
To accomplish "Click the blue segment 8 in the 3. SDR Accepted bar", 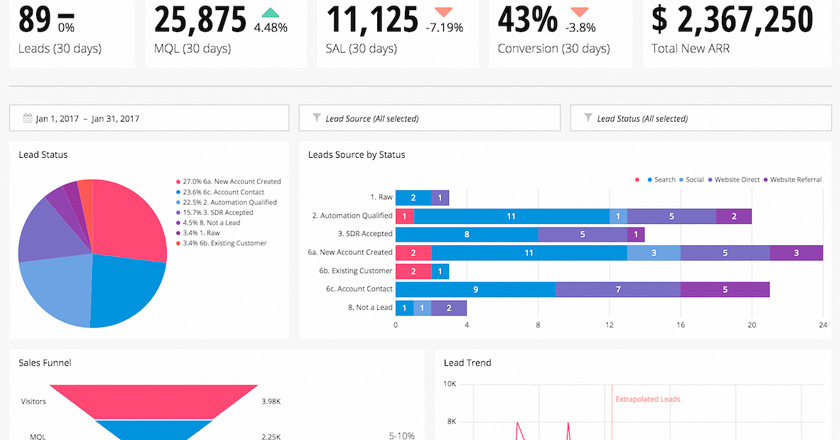I will click(467, 234).
